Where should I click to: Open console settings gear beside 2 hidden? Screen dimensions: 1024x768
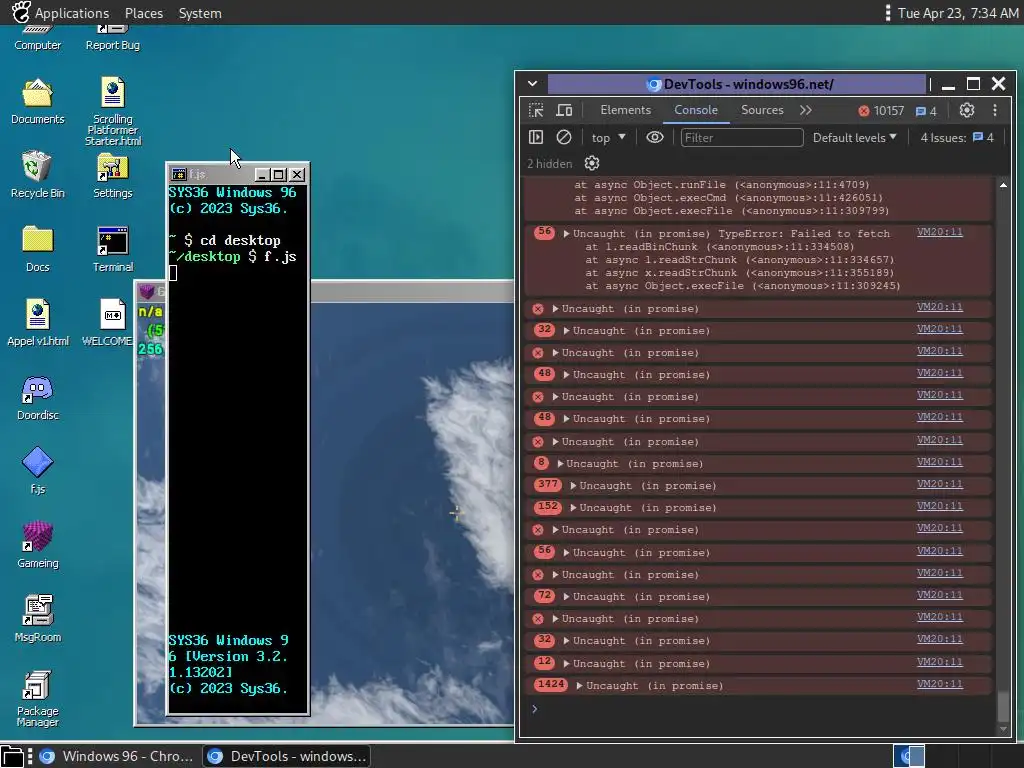coord(592,163)
